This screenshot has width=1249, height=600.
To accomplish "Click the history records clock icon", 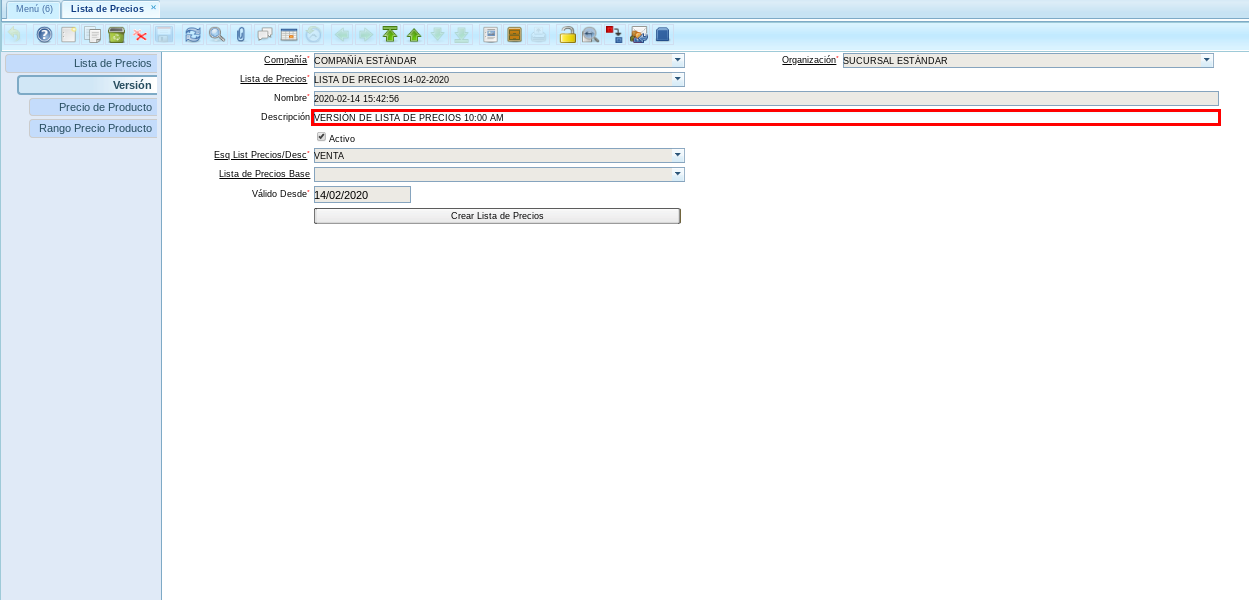I will point(313,34).
